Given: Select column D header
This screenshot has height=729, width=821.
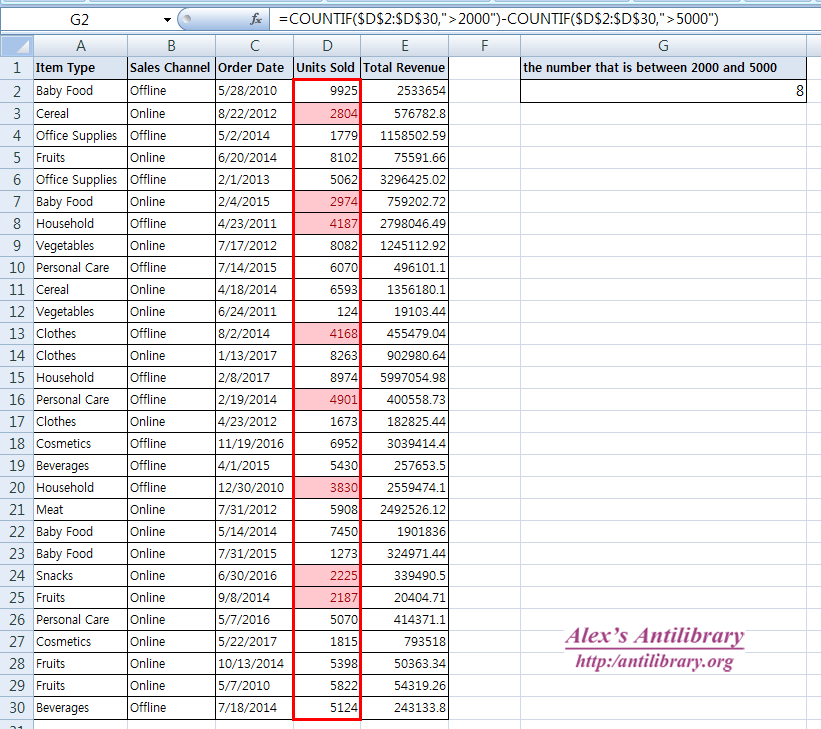Looking at the screenshot, I should (x=326, y=45).
